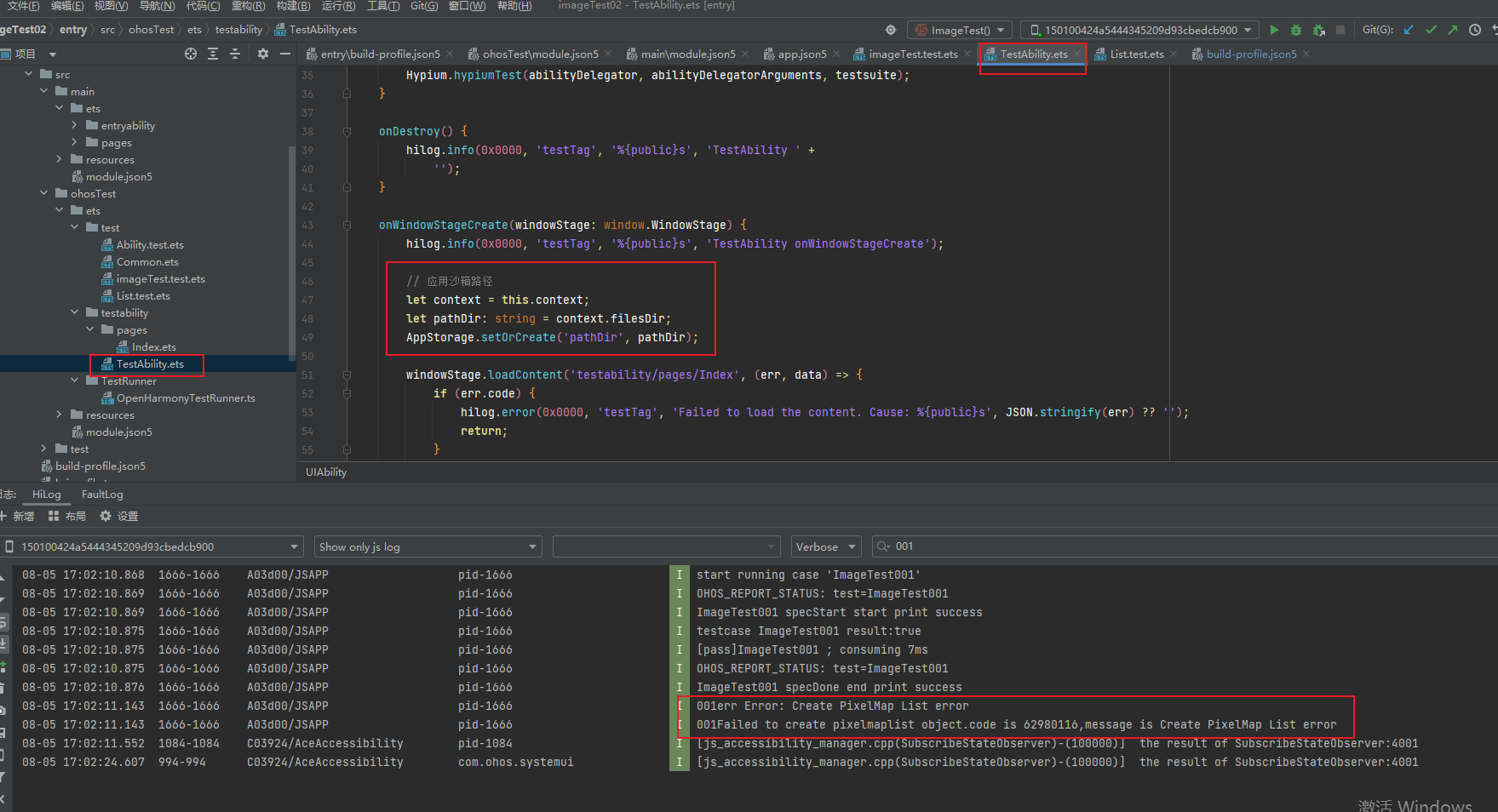This screenshot has width=1498, height=812.
Task: Open OpenHarmonyTestRunner.ts in the project tree
Action: tap(186, 397)
